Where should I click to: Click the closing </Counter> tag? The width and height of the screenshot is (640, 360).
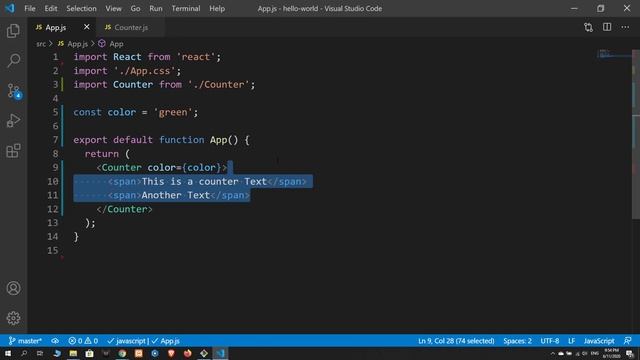click(124, 209)
